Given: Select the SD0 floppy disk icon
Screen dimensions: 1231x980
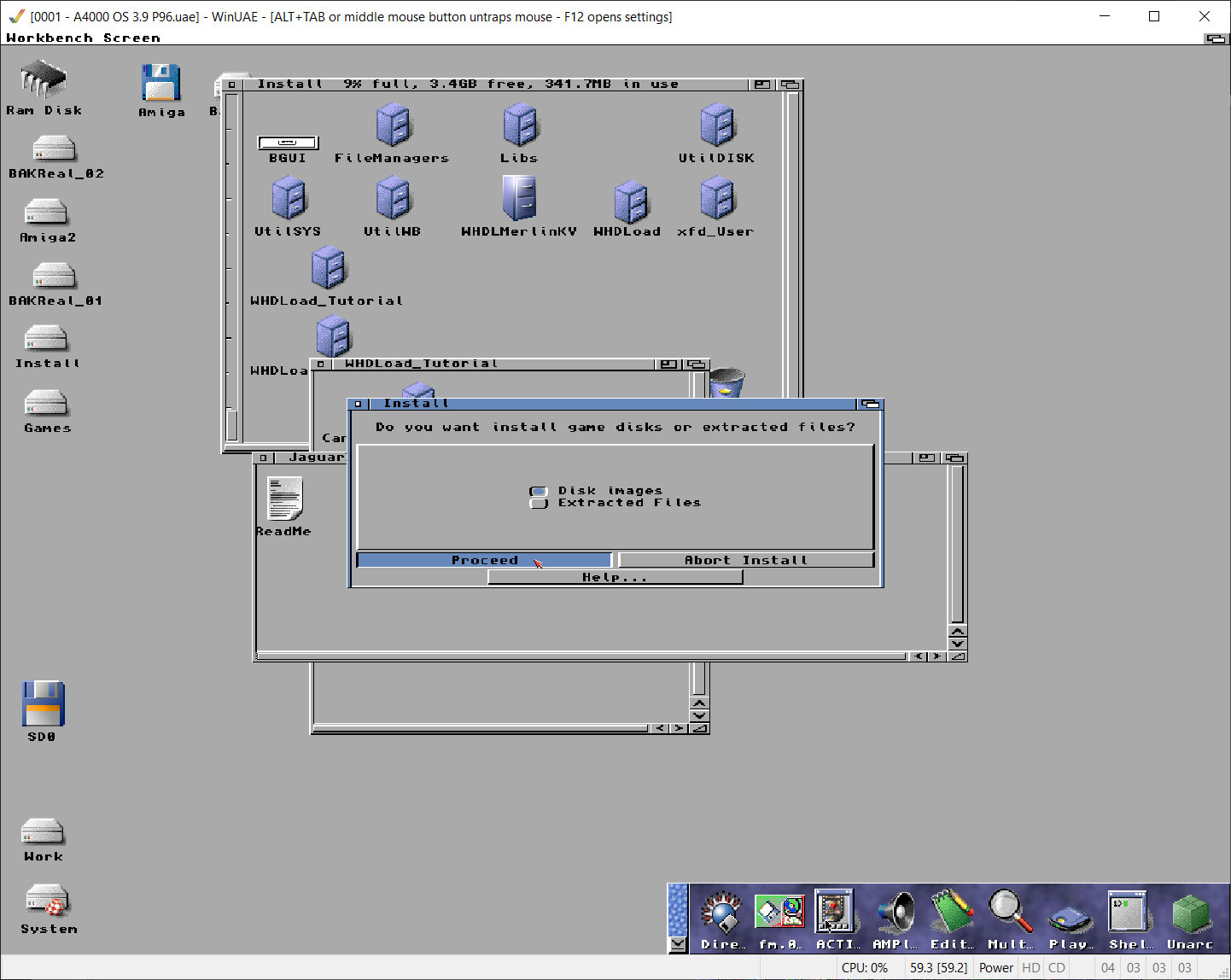Looking at the screenshot, I should point(44,703).
